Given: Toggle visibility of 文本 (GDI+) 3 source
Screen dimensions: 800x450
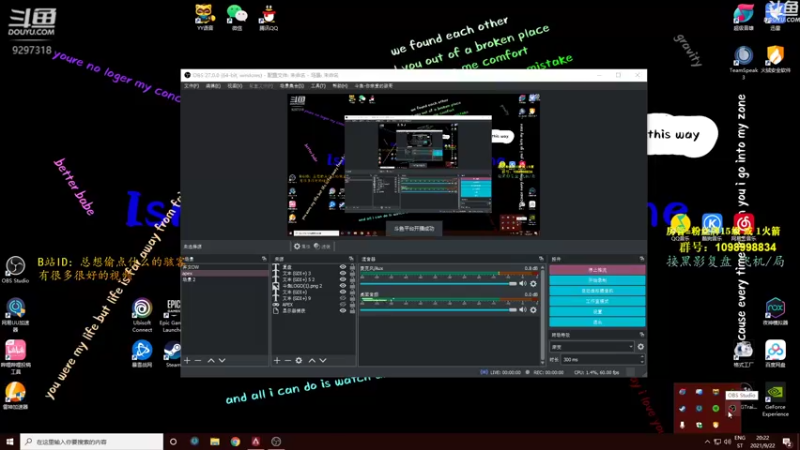Looking at the screenshot, I should (343, 273).
